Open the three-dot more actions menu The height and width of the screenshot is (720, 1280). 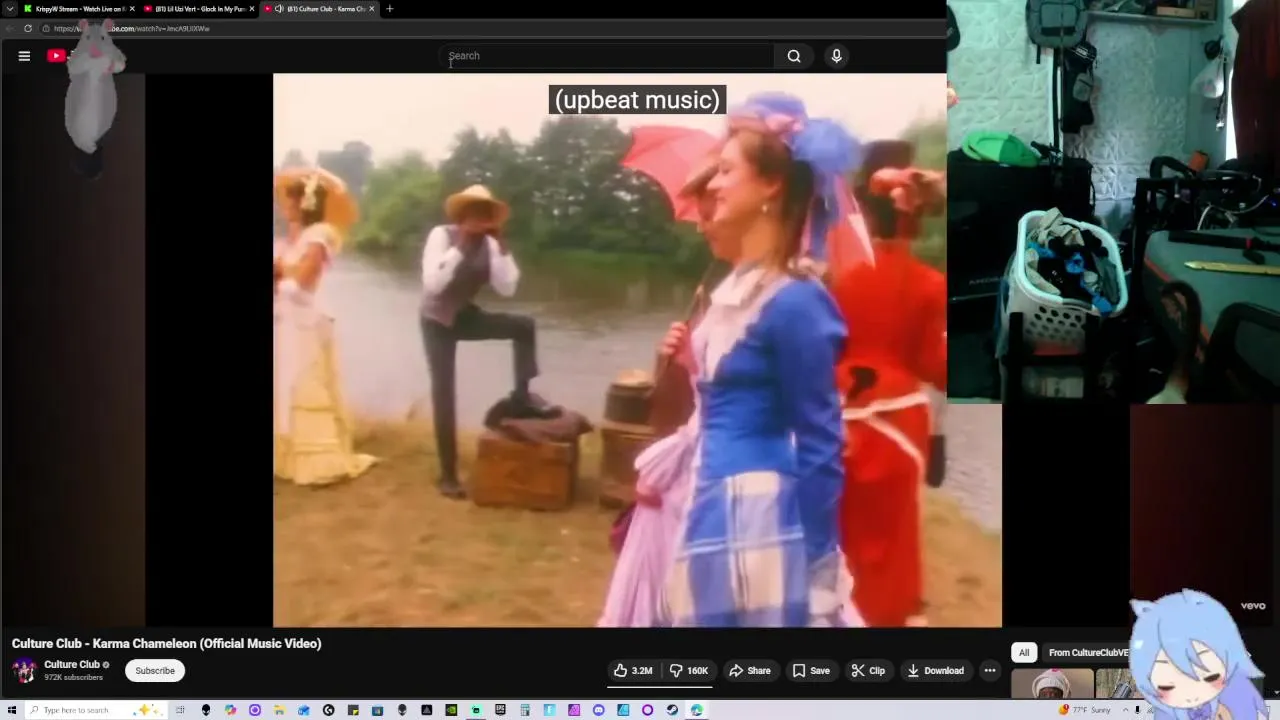click(x=990, y=670)
